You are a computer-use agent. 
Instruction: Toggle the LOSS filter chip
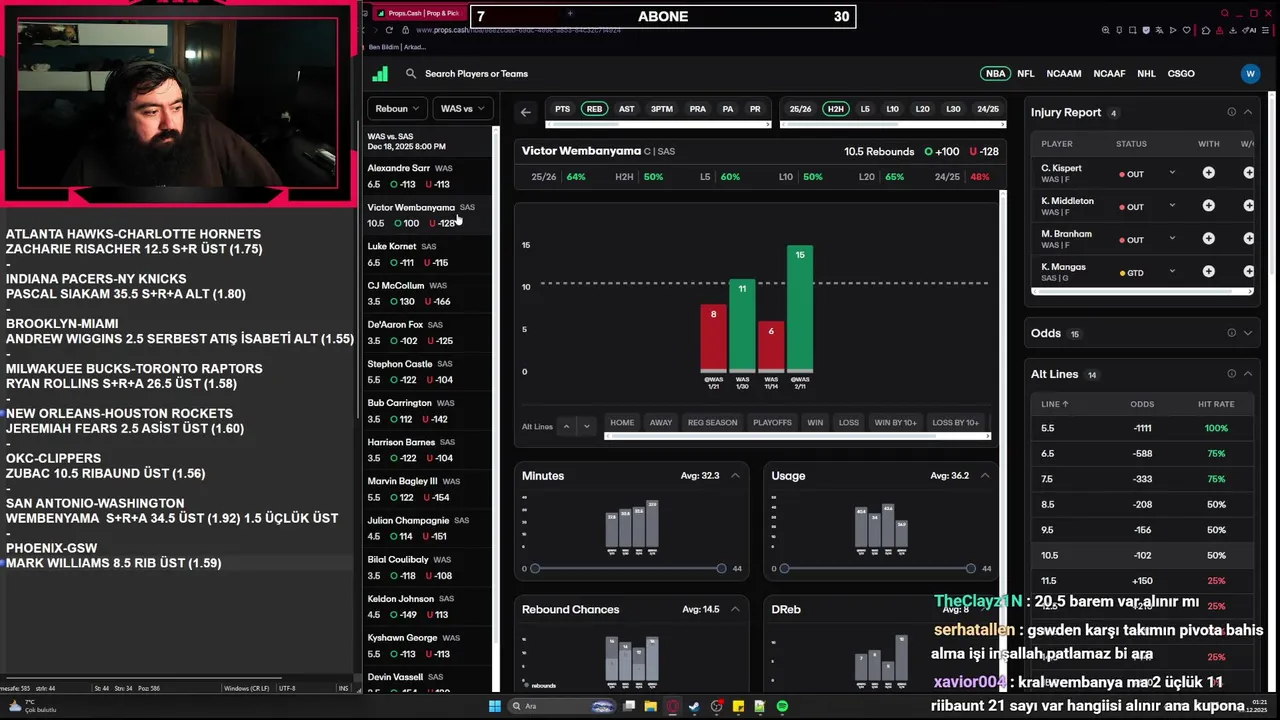tap(849, 422)
